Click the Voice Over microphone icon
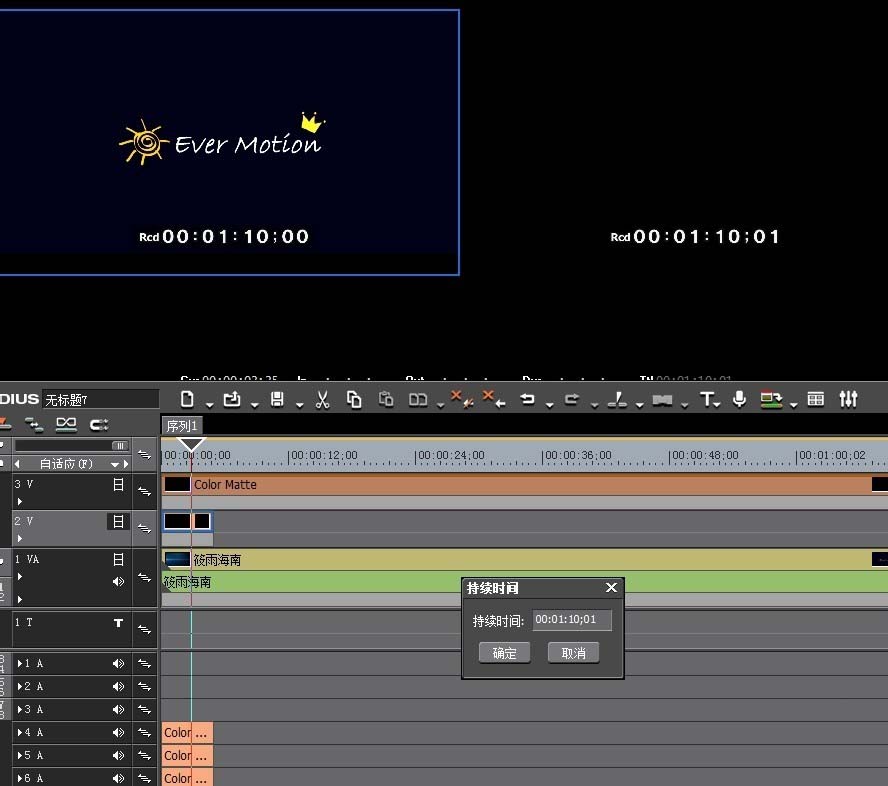Screen dimensions: 888x786 [739, 399]
